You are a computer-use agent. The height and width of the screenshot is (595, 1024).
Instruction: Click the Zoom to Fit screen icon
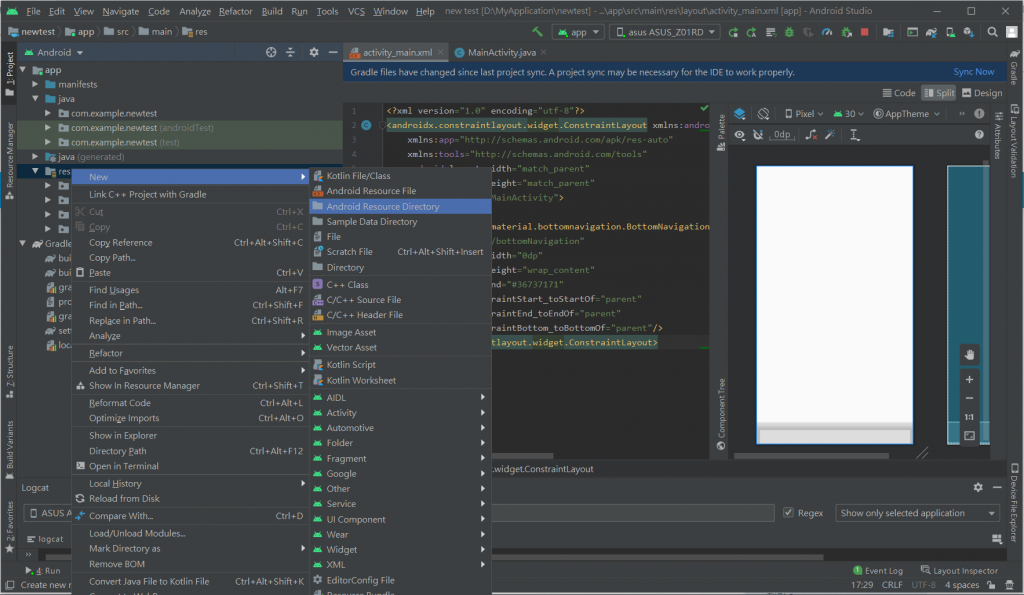point(969,436)
